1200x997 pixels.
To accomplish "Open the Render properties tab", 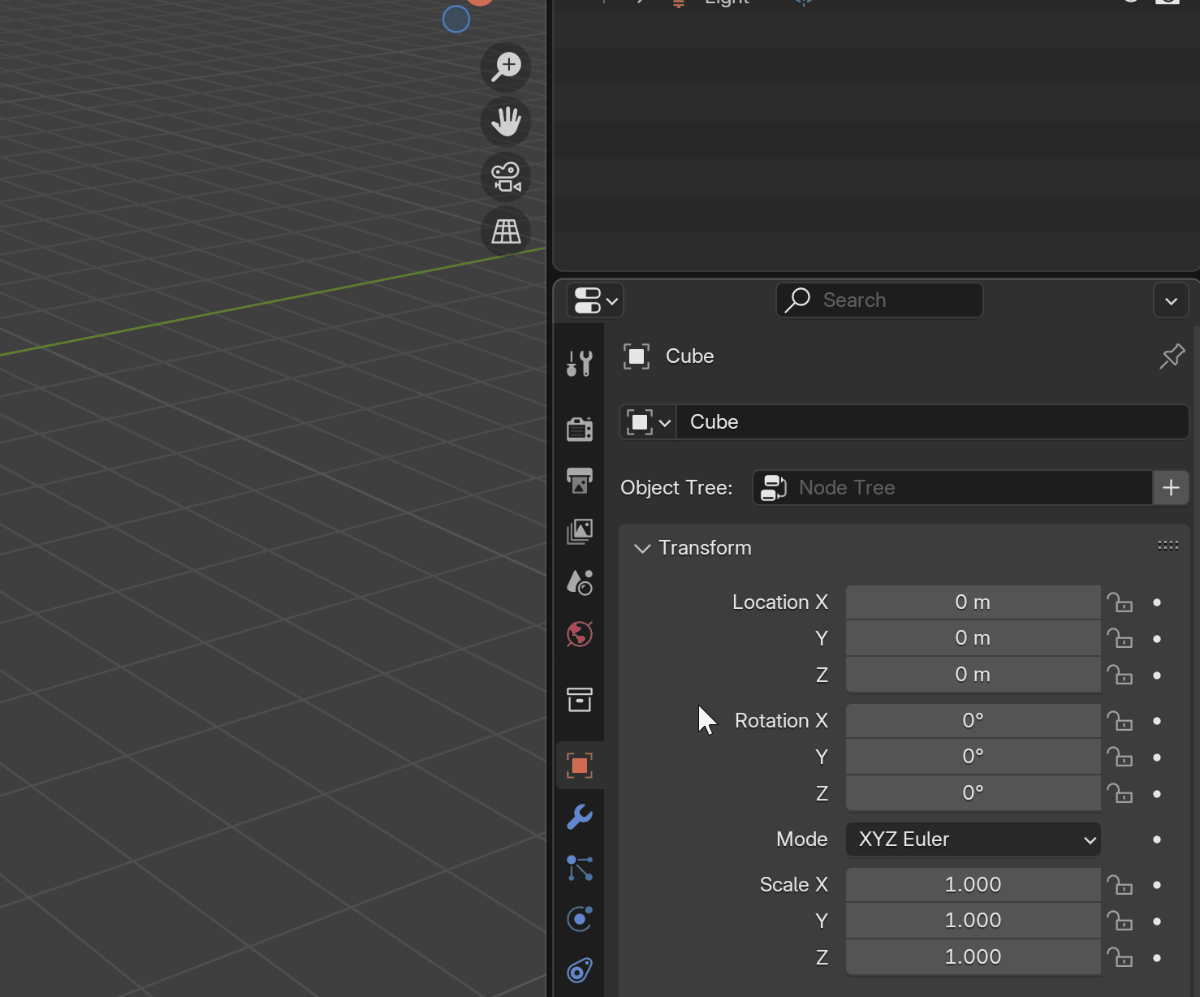I will click(579, 429).
